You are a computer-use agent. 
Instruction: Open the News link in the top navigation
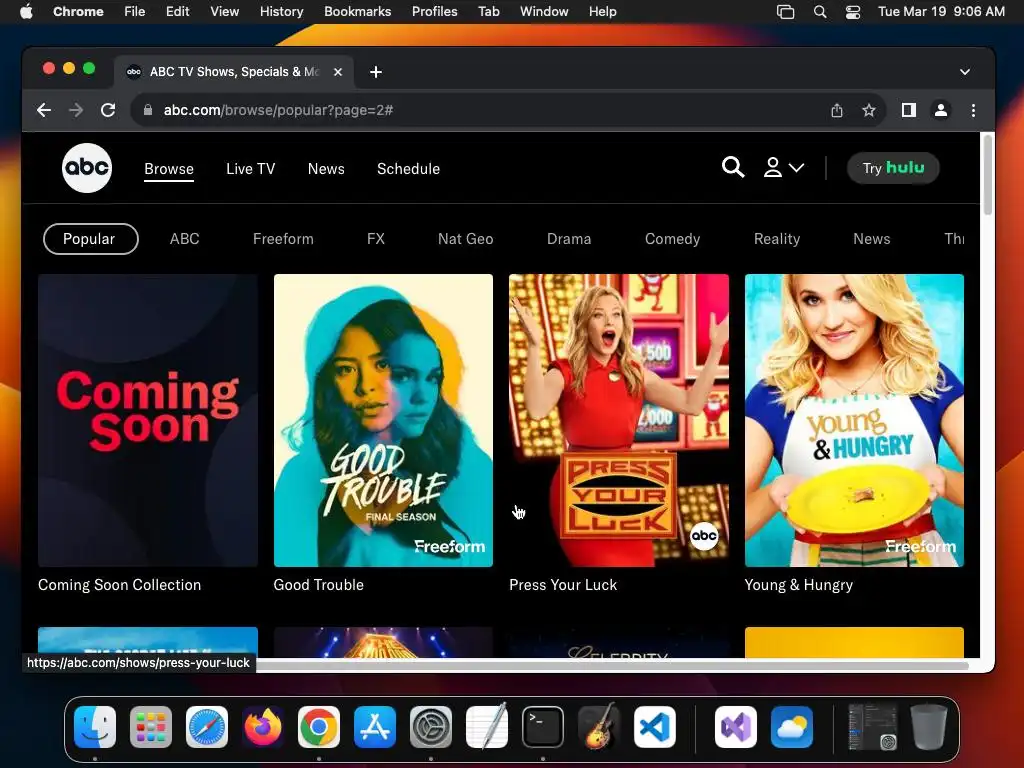pyautogui.click(x=326, y=168)
